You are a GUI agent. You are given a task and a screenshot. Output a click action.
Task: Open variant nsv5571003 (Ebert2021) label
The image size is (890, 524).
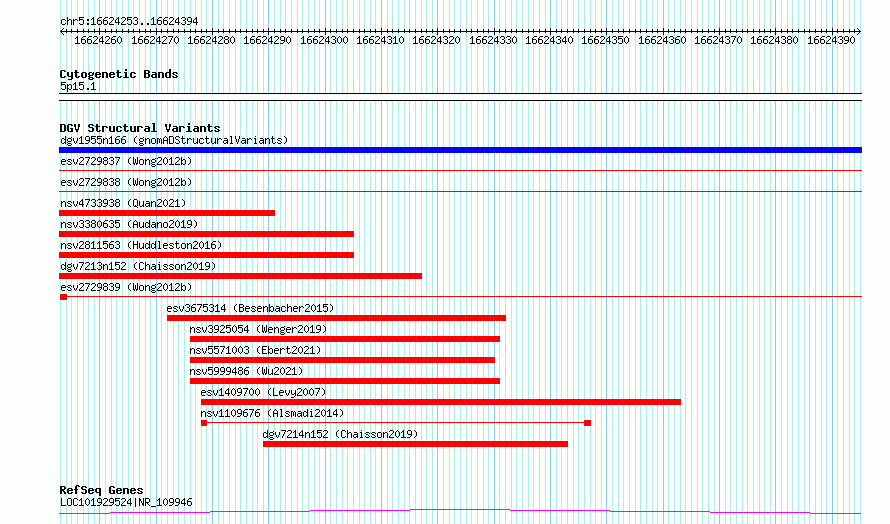tap(255, 350)
